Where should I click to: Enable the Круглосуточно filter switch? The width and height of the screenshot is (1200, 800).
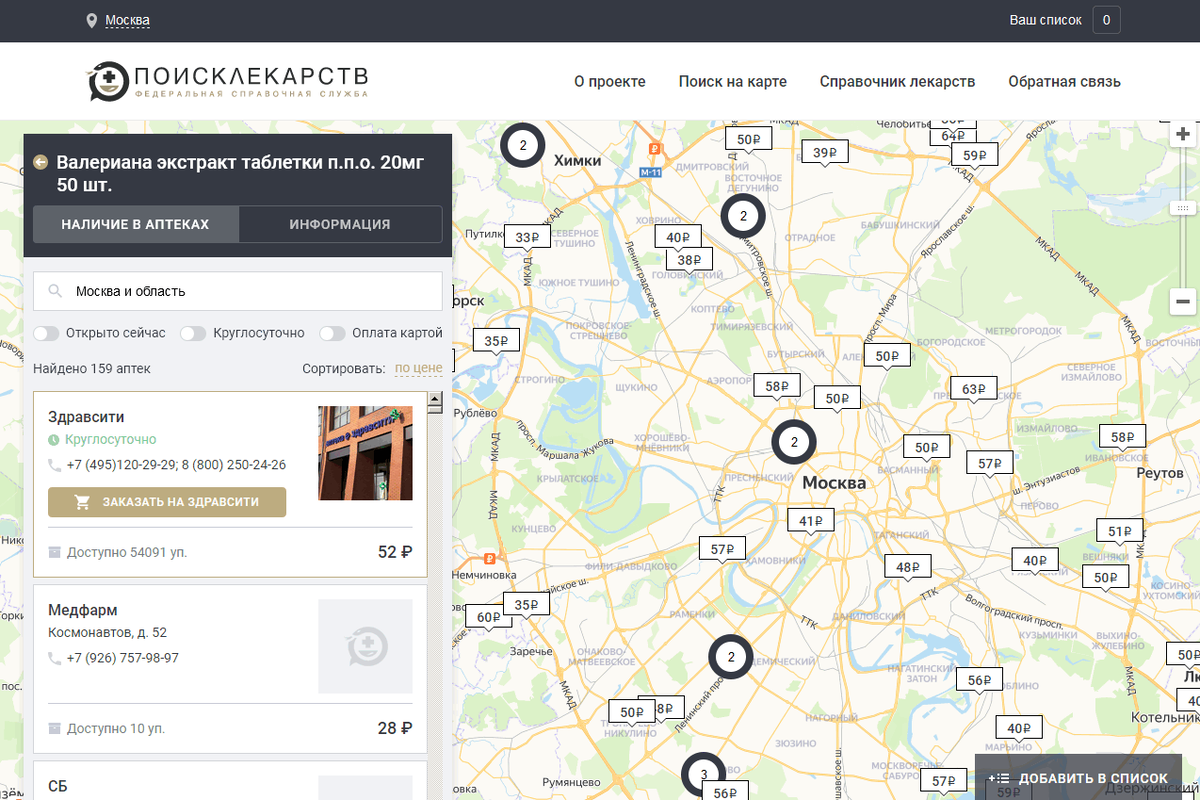(193, 333)
